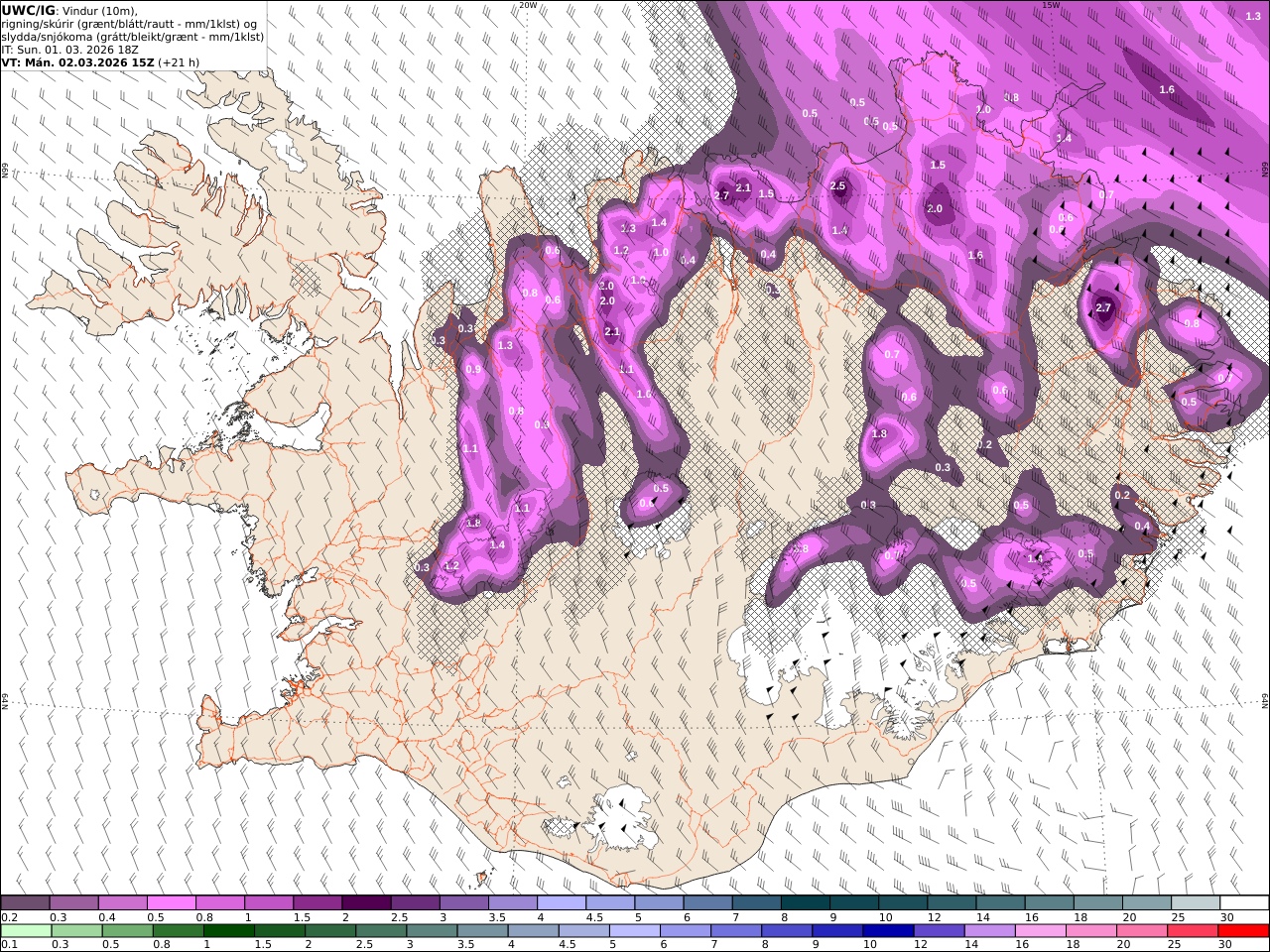The image size is (1270, 952).
Task: Pick the green 0.5 swatch in lower legend
Action: pyautogui.click(x=127, y=930)
